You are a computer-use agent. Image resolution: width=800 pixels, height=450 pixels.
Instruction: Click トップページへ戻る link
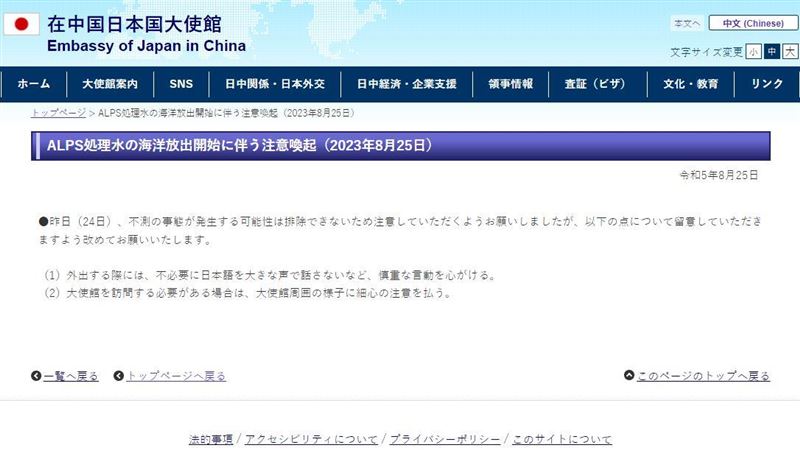click(x=176, y=376)
